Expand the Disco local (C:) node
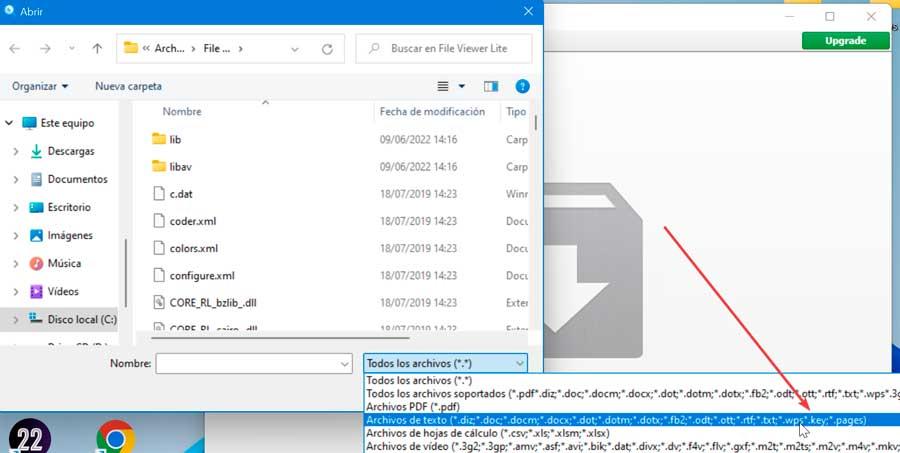The width and height of the screenshot is (900, 453). tap(15, 320)
